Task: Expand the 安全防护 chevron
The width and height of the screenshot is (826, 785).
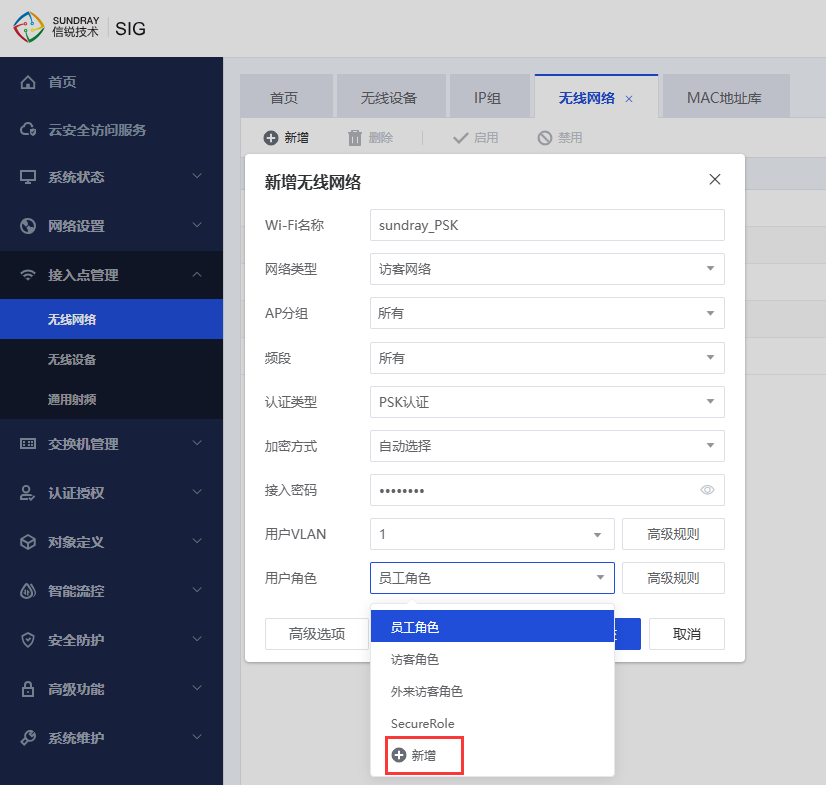Action: click(x=197, y=639)
